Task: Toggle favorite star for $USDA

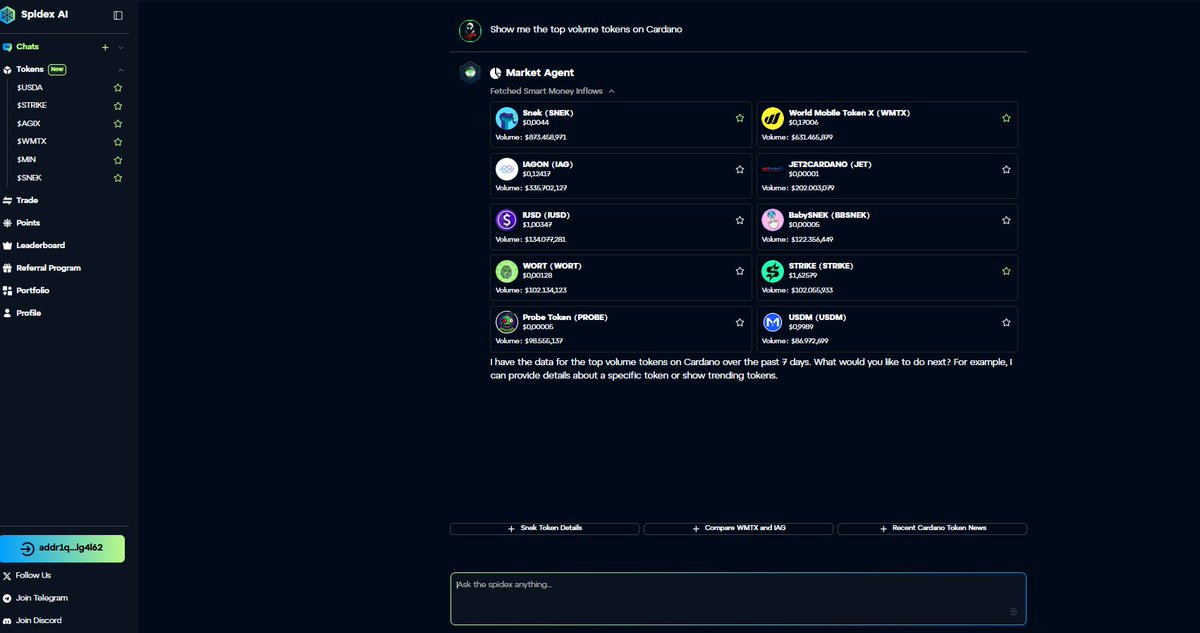Action: click(x=118, y=87)
